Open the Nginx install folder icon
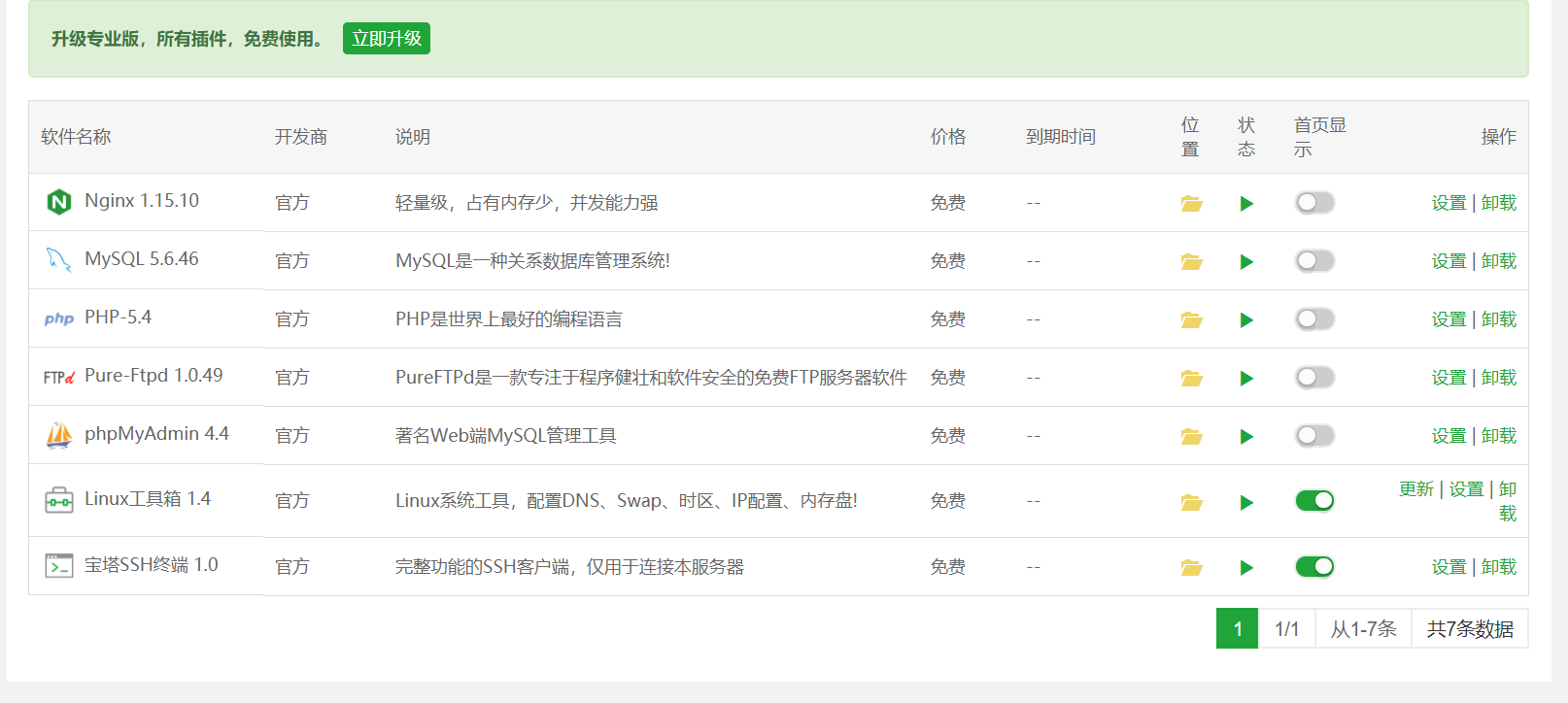 pos(1191,204)
